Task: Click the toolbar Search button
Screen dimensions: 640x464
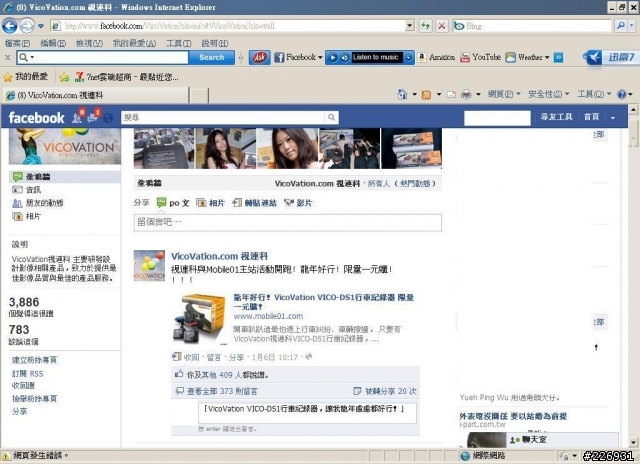Action: pos(211,58)
